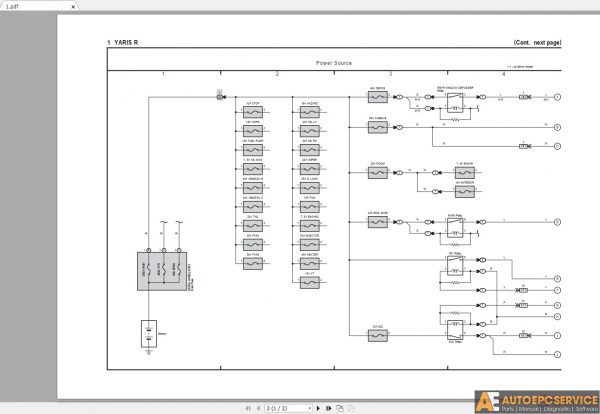Click the 40A DEFOG fuse symbol

click(x=378, y=97)
